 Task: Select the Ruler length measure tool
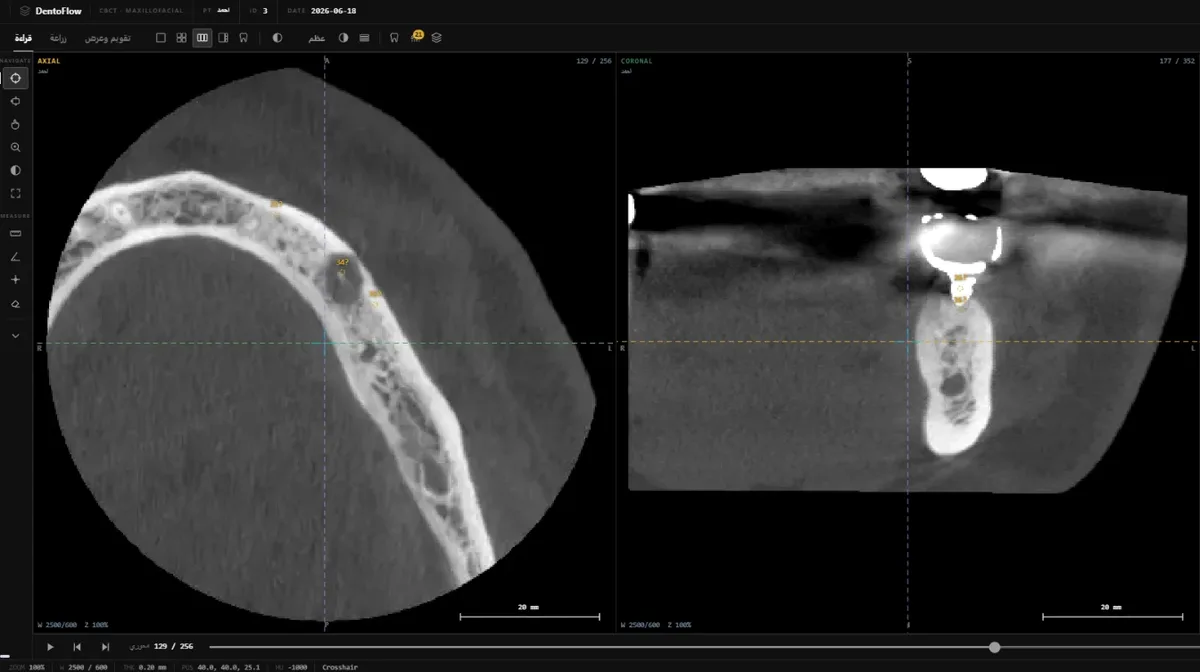(15, 233)
